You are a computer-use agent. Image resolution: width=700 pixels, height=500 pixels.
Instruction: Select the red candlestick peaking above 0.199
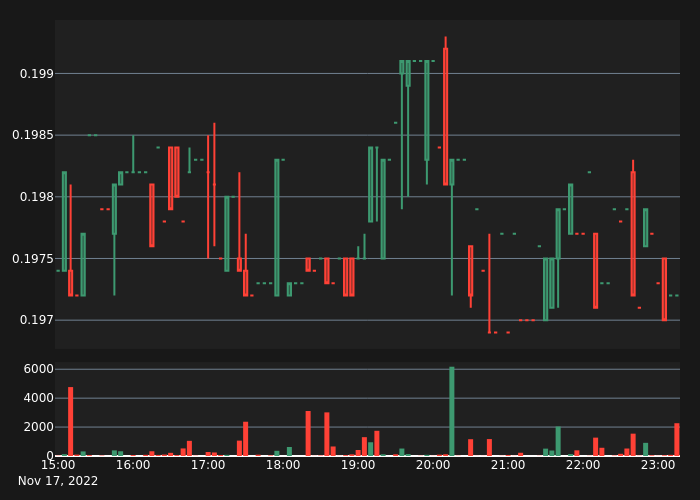446,111
